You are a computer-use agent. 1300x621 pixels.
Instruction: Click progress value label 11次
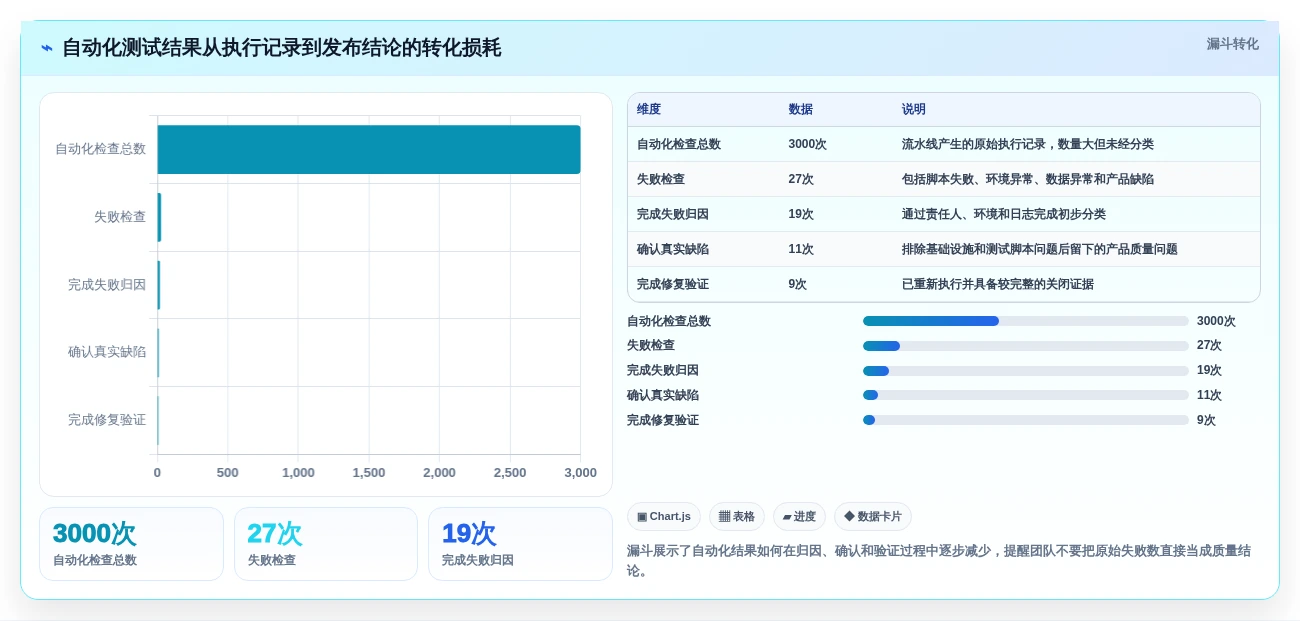click(1209, 395)
